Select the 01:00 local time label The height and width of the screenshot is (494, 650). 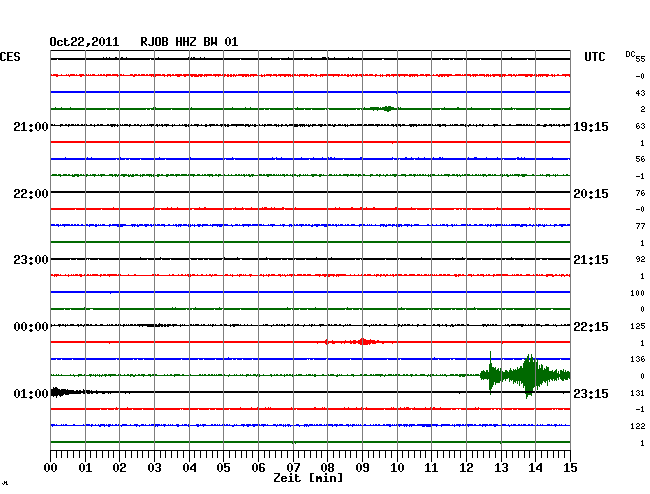pyautogui.click(x=31, y=394)
